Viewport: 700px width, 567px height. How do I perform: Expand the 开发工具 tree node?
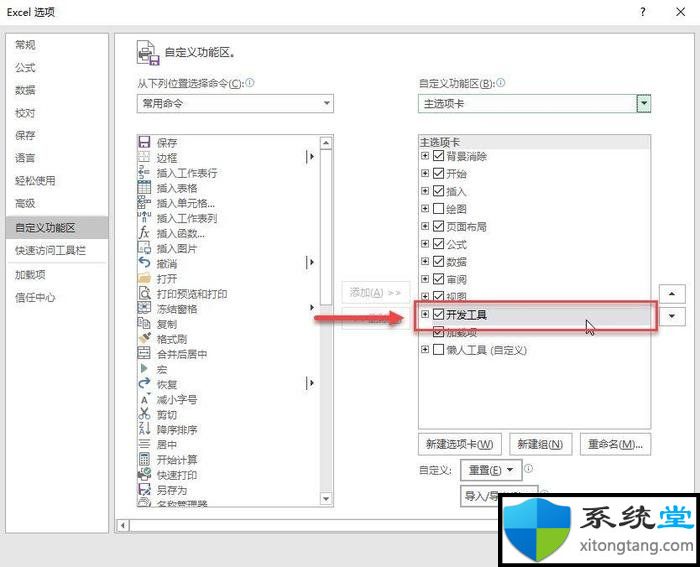pos(425,314)
